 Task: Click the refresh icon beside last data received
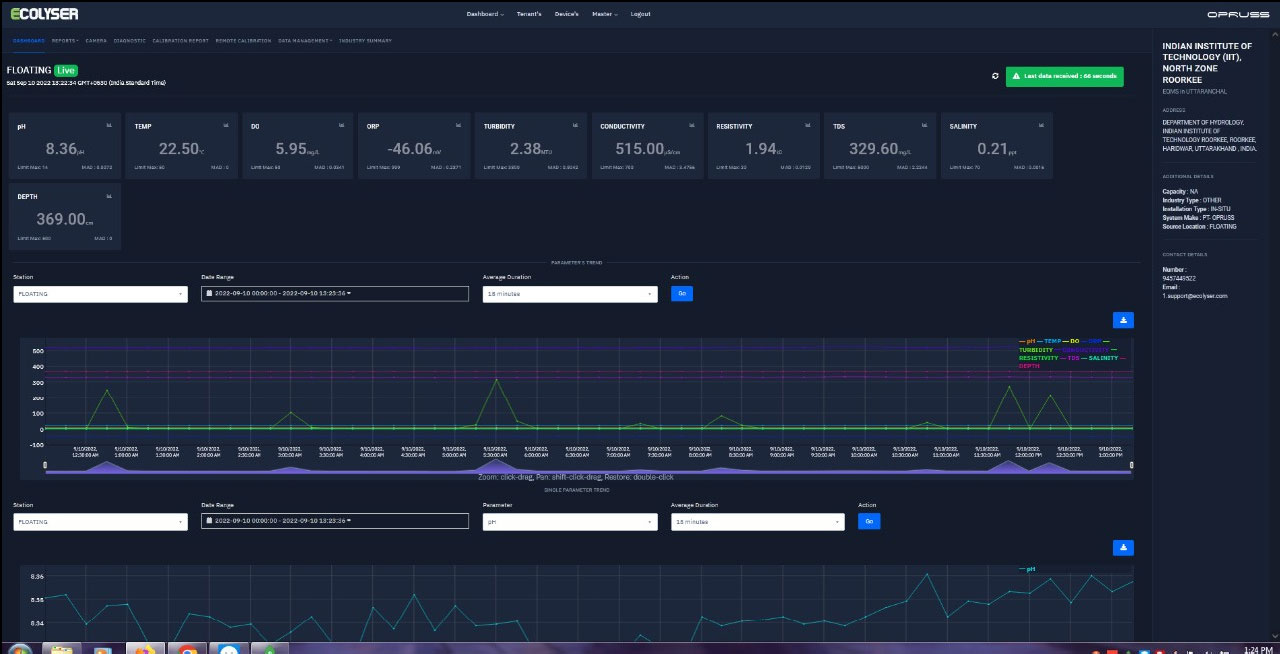pyautogui.click(x=995, y=76)
